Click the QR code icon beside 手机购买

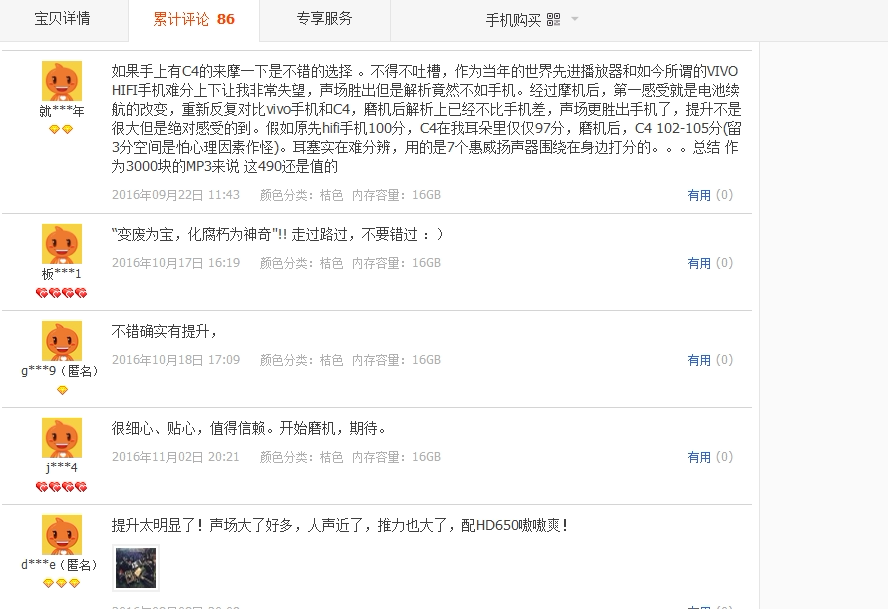pos(553,20)
